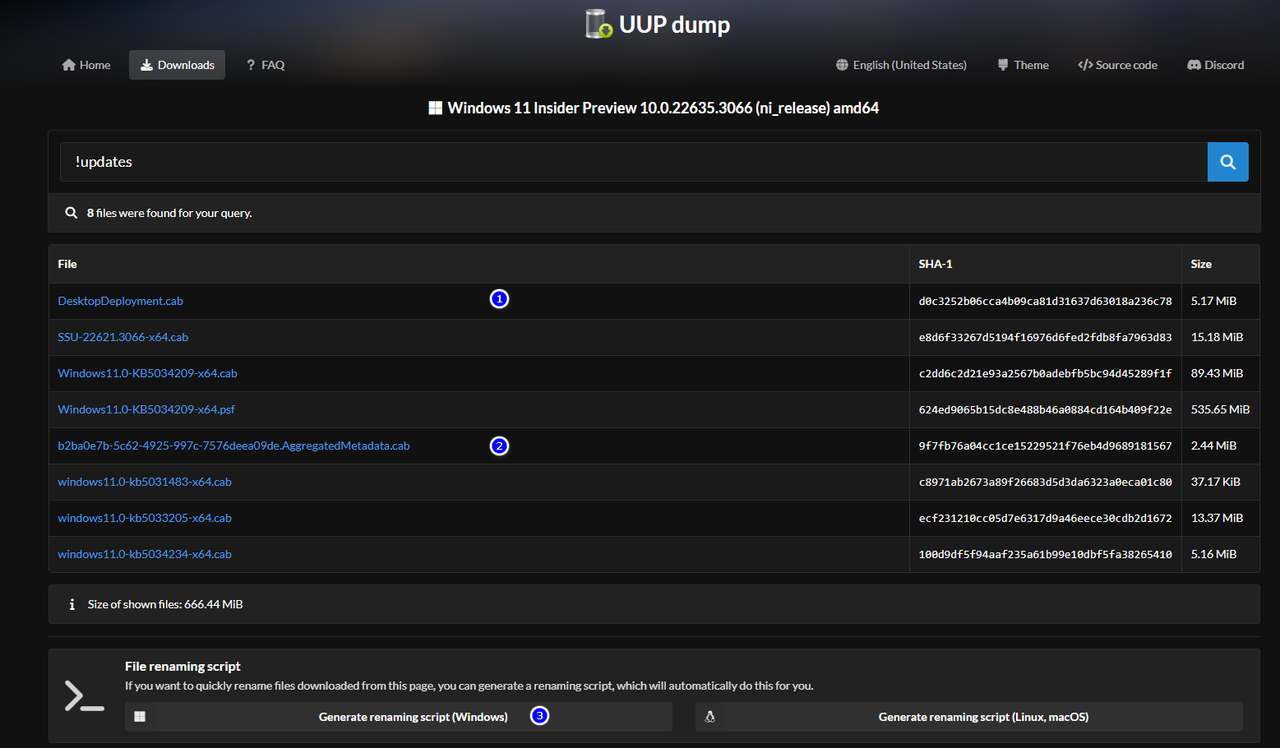Viewport: 1280px width, 748px height.
Task: Open the Downloads navigation tab
Action: tap(177, 65)
